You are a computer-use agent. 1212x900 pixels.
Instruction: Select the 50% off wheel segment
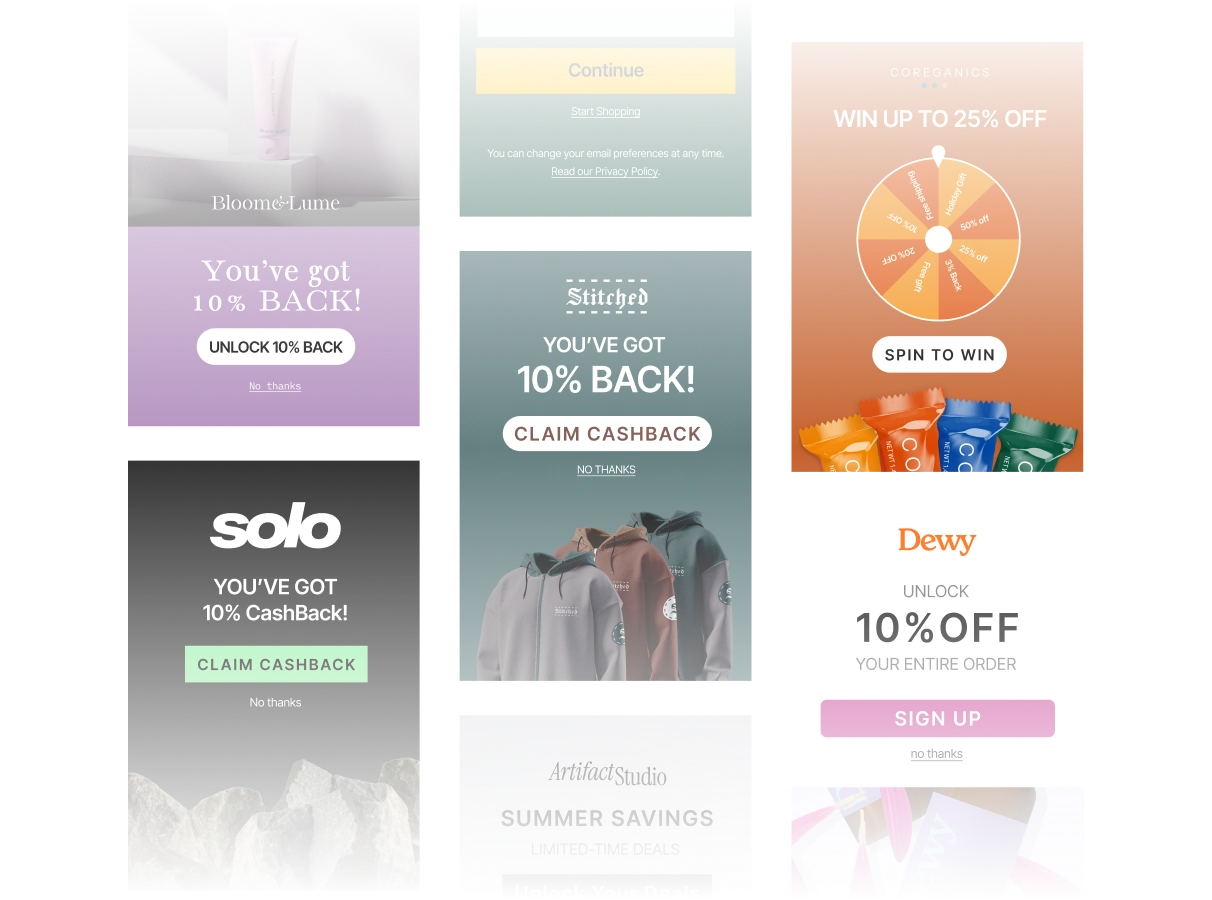pos(975,220)
